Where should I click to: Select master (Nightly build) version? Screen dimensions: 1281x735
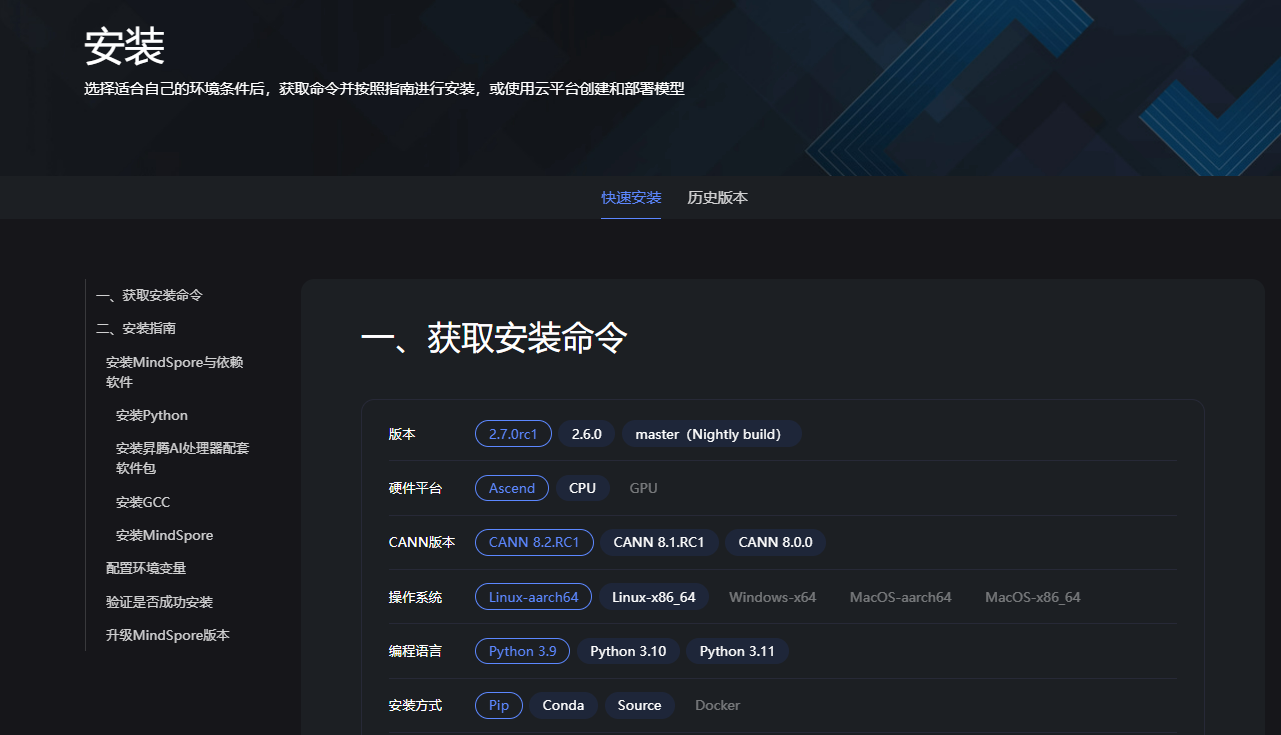pos(711,434)
